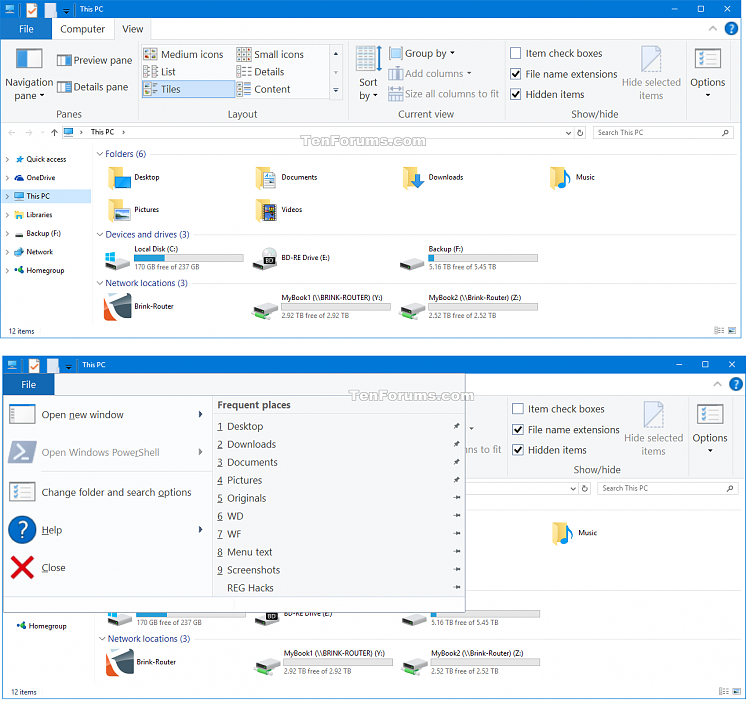Open Brink-Router network location in top window
This screenshot has height=702, width=750.
139,307
